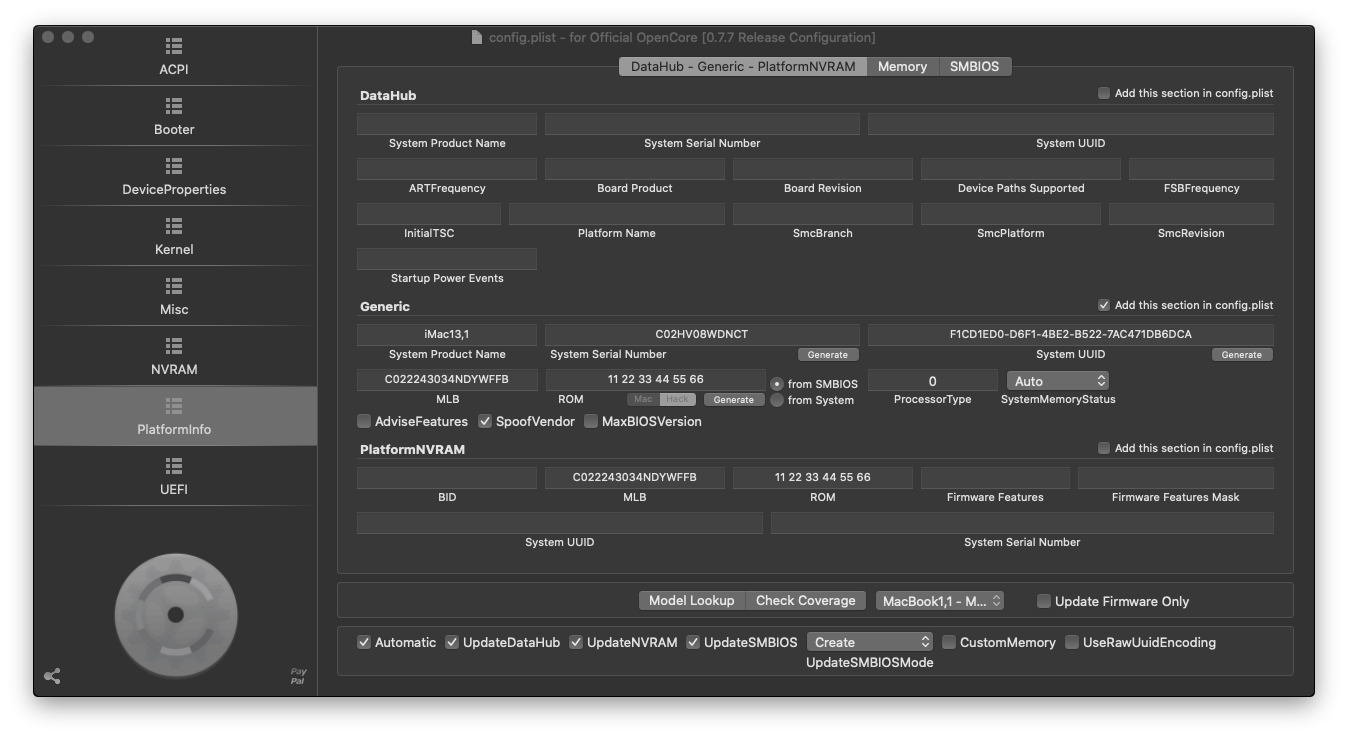Open the Kernel section icon
This screenshot has height=738, width=1348.
(174, 227)
